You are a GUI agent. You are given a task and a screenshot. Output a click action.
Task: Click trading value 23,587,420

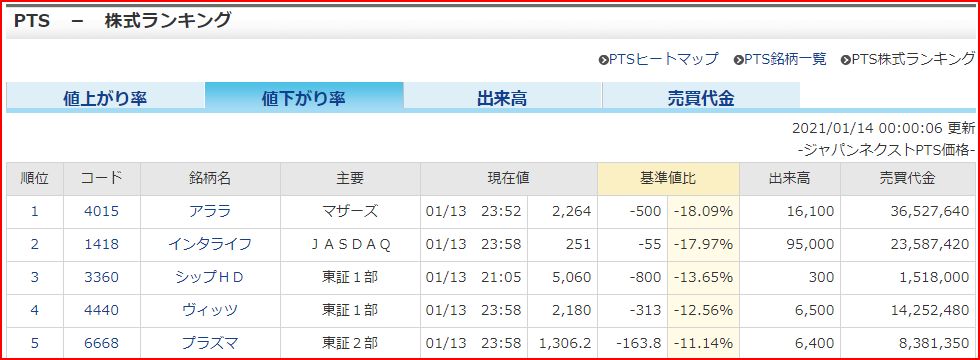point(929,244)
